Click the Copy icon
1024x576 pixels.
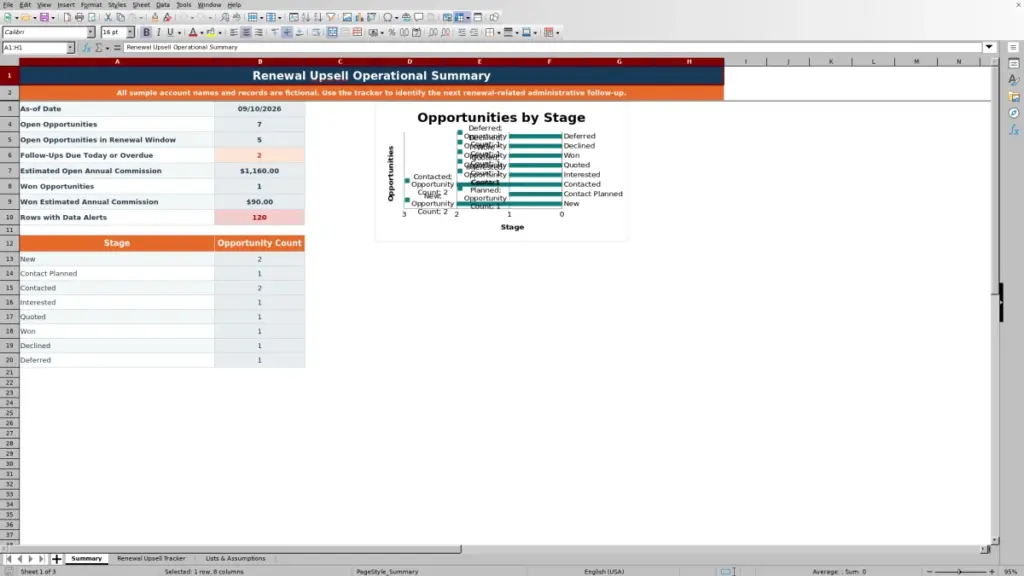(120, 17)
